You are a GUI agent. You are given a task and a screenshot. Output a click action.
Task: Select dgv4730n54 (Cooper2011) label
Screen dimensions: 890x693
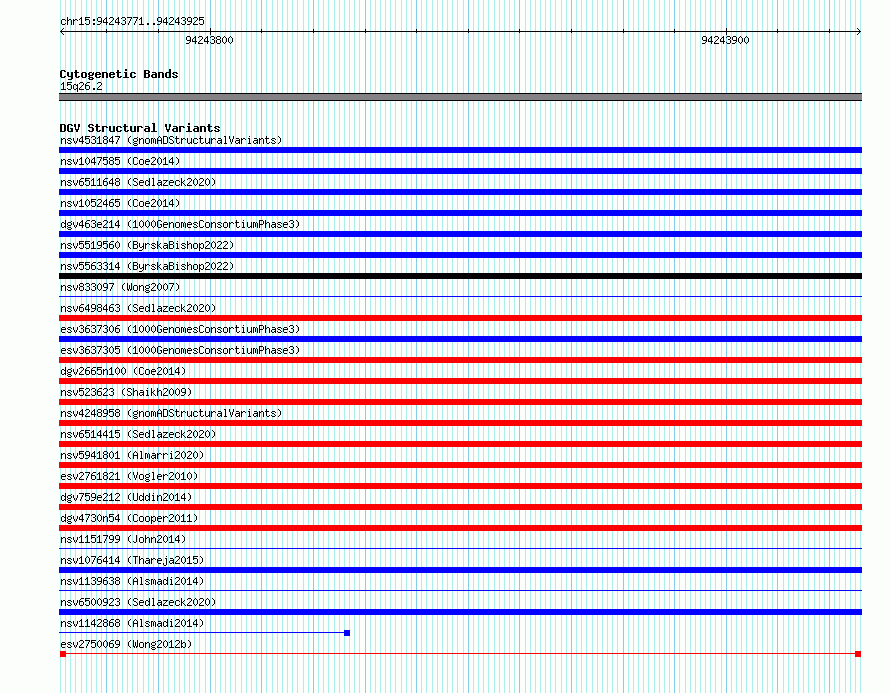click(x=129, y=518)
